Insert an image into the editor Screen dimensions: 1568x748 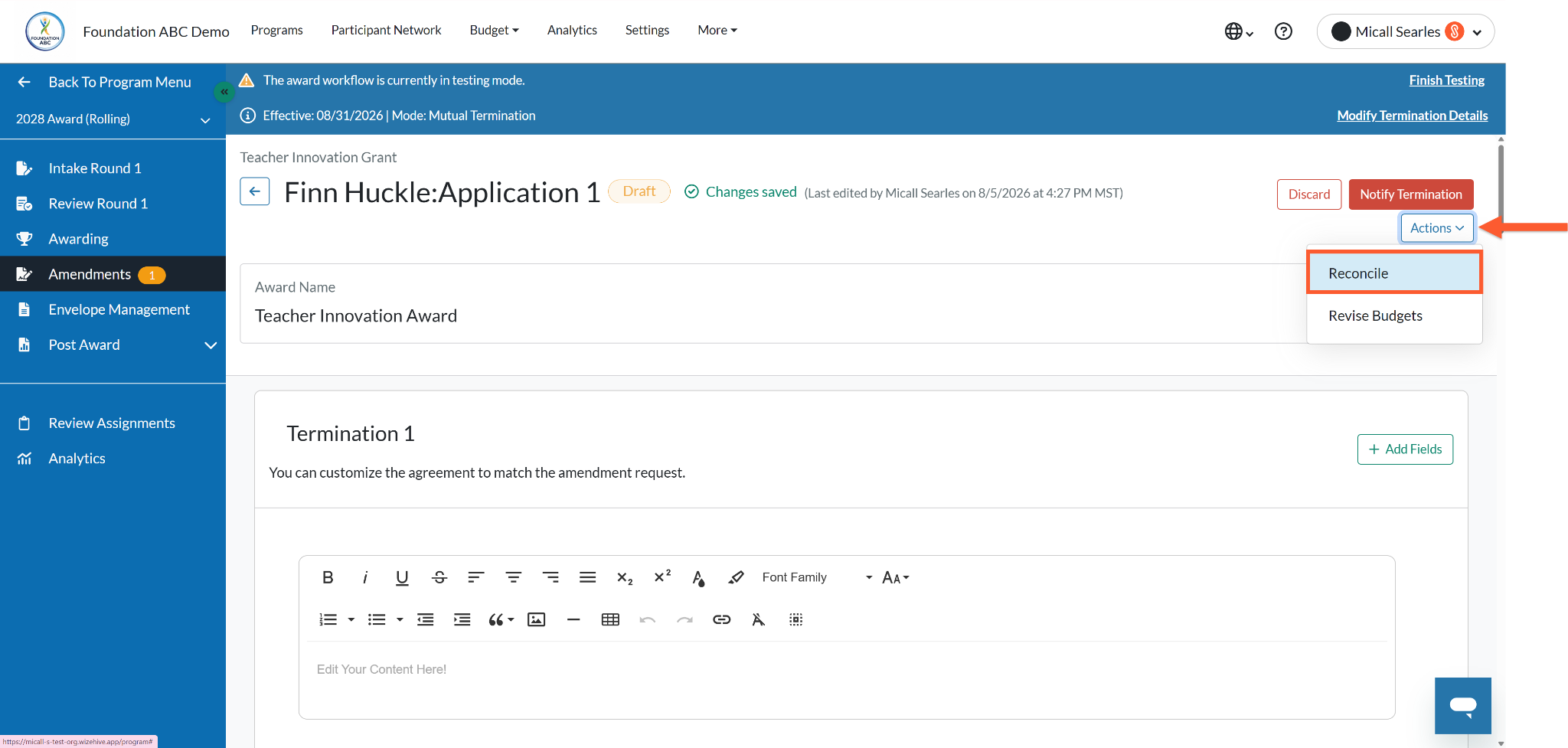[x=537, y=619]
